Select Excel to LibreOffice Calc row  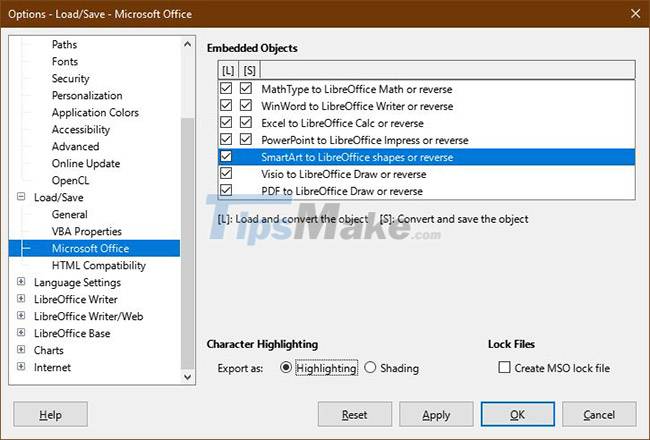(x=427, y=123)
